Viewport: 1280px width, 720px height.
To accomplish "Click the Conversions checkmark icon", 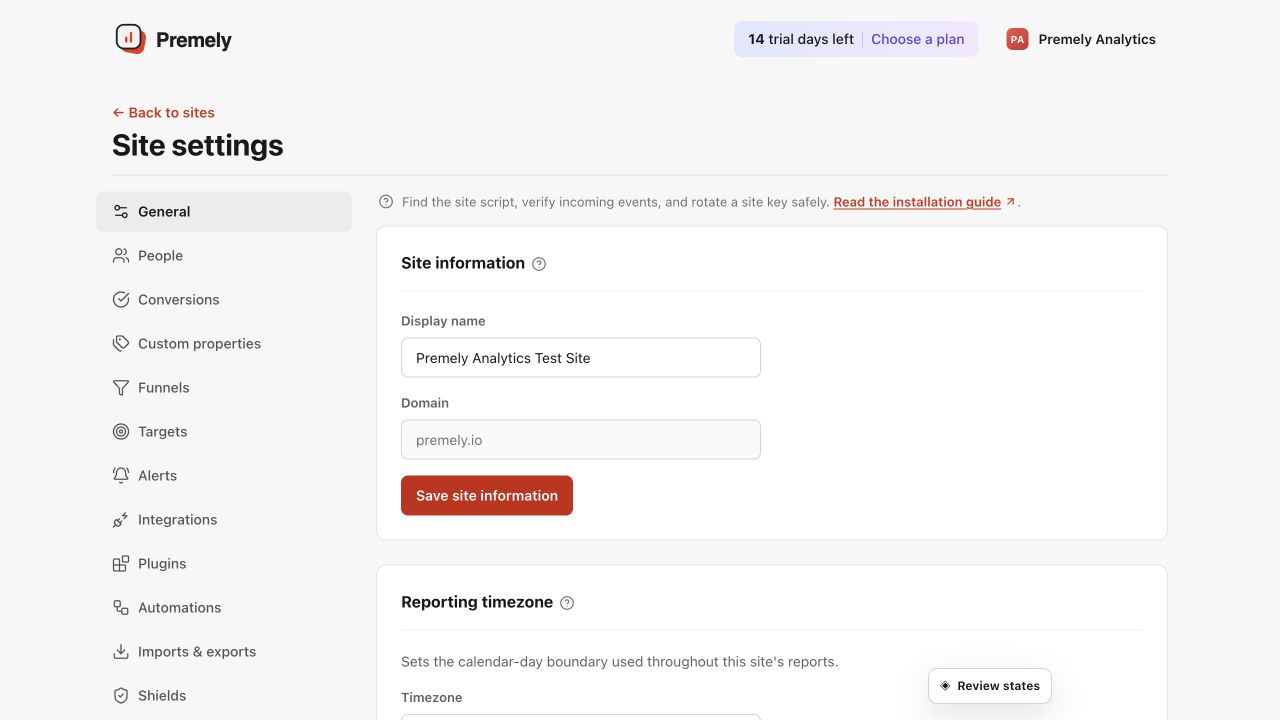I will pos(121,300).
